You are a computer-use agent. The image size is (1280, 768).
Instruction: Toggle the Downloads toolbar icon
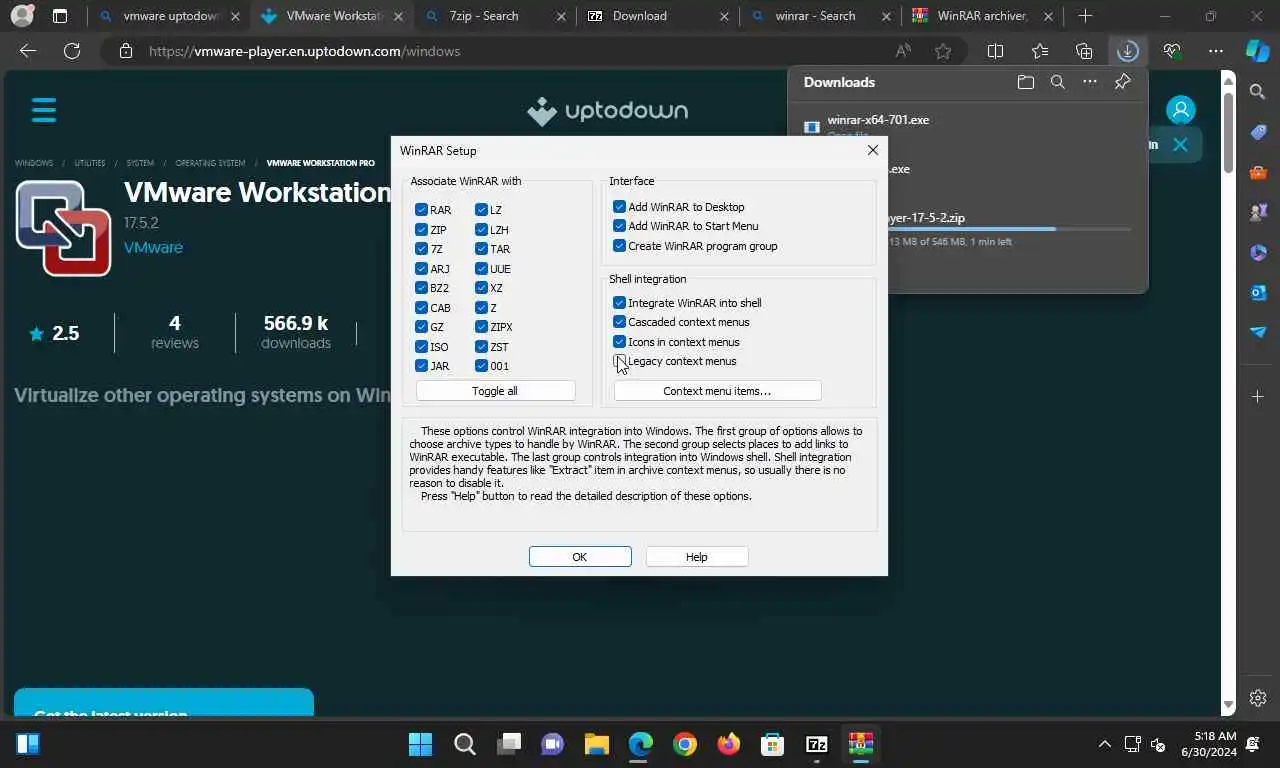click(x=1128, y=51)
